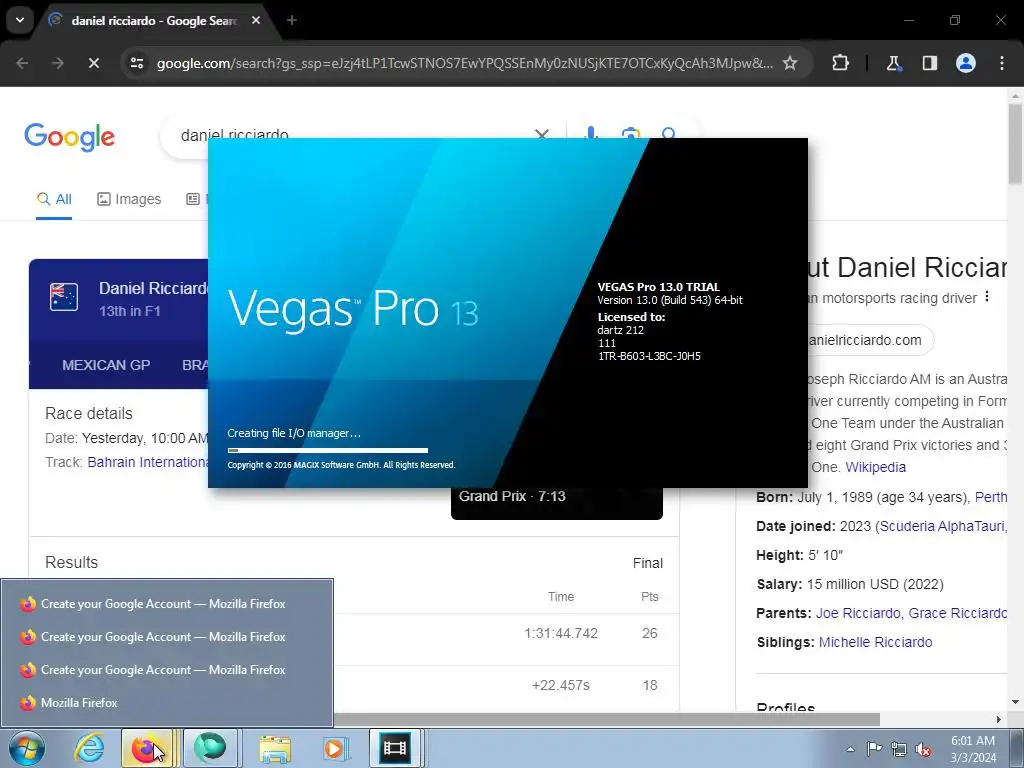The image size is (1024, 768).
Task: View site information icon in address bar
Action: 136,63
